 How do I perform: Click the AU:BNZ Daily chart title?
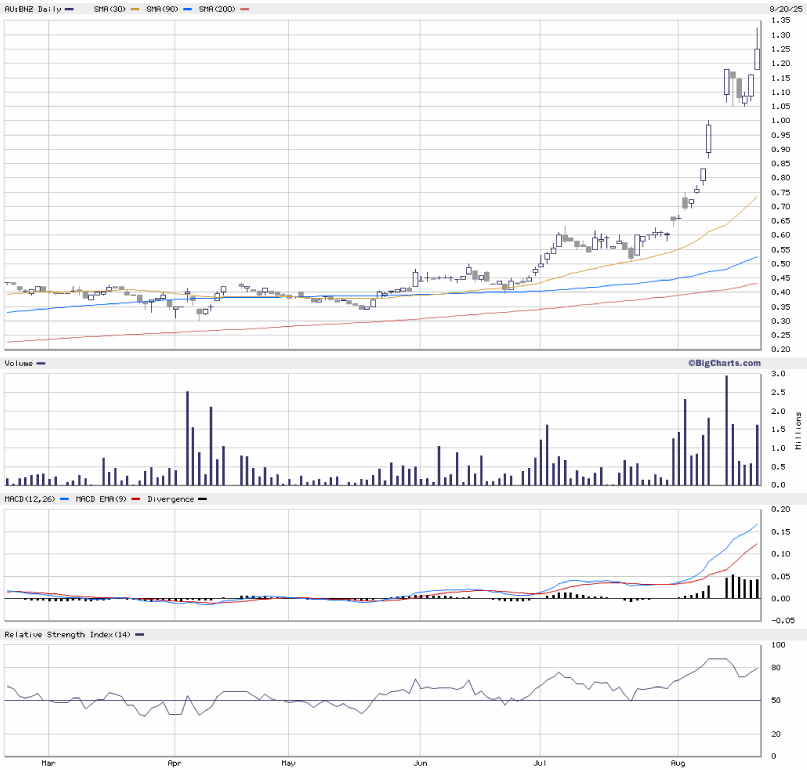tap(32, 8)
